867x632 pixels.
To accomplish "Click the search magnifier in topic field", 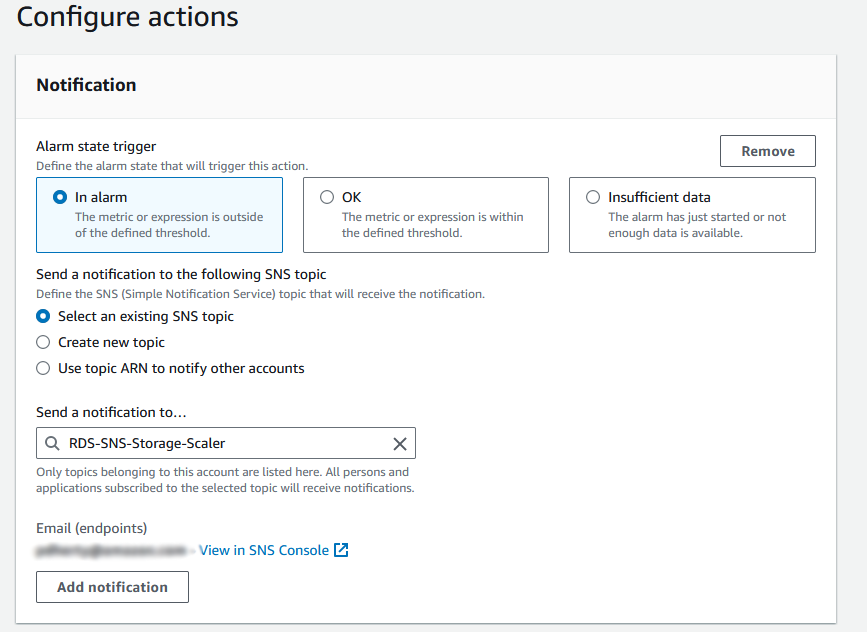I will (x=51, y=443).
